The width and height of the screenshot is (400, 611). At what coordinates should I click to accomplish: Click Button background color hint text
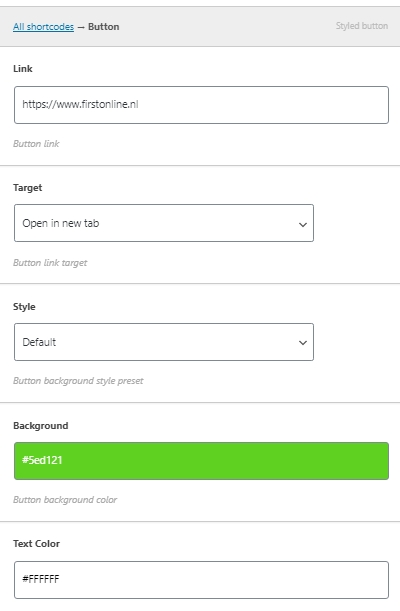tap(65, 500)
